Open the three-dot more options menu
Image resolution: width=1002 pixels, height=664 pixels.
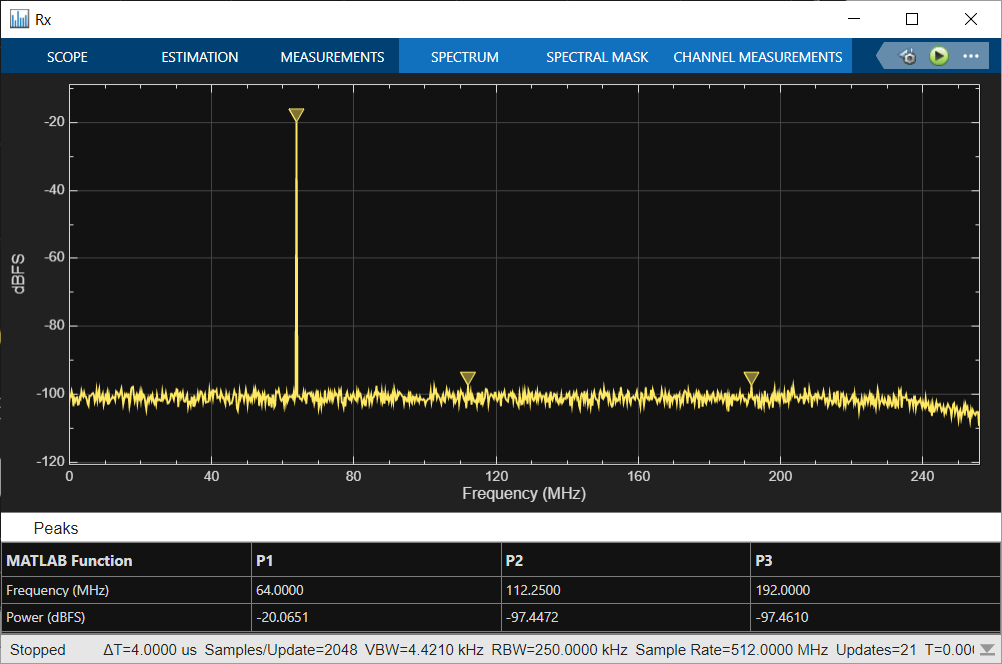970,56
